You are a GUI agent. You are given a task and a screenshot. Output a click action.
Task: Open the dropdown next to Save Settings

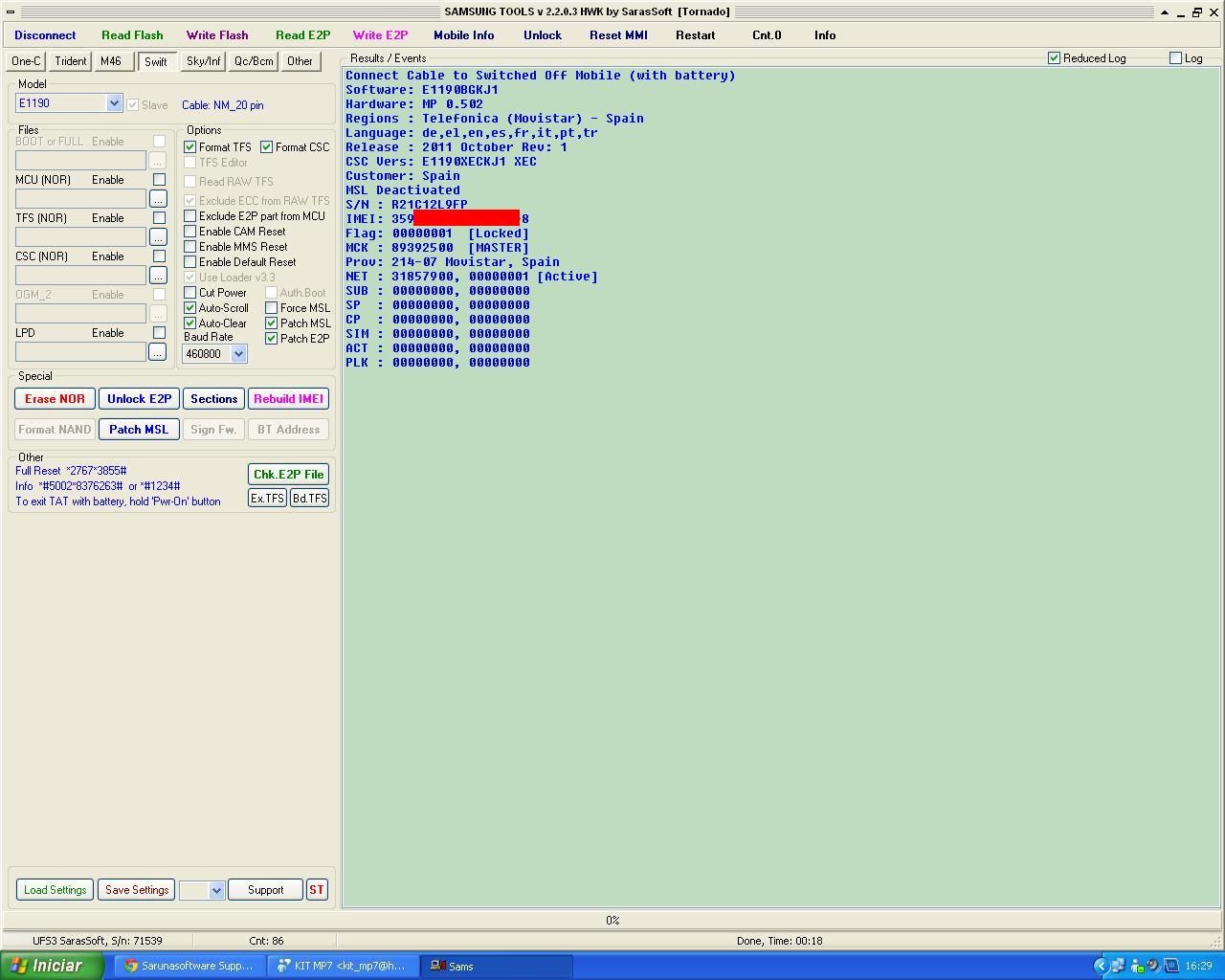point(216,890)
